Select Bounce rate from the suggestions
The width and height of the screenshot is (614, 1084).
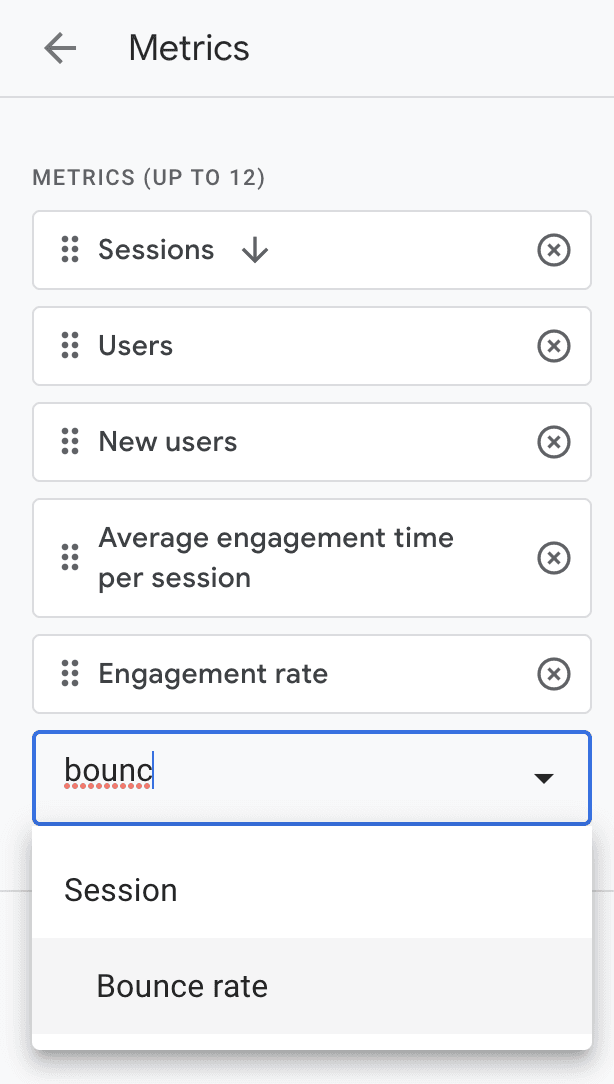(182, 987)
